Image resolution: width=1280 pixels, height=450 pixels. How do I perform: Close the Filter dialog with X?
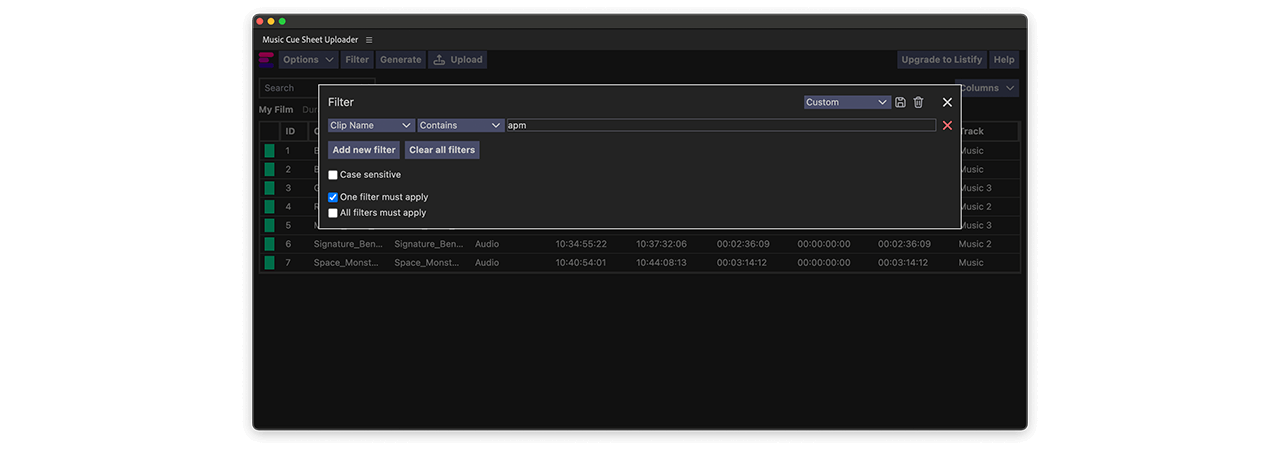947,102
